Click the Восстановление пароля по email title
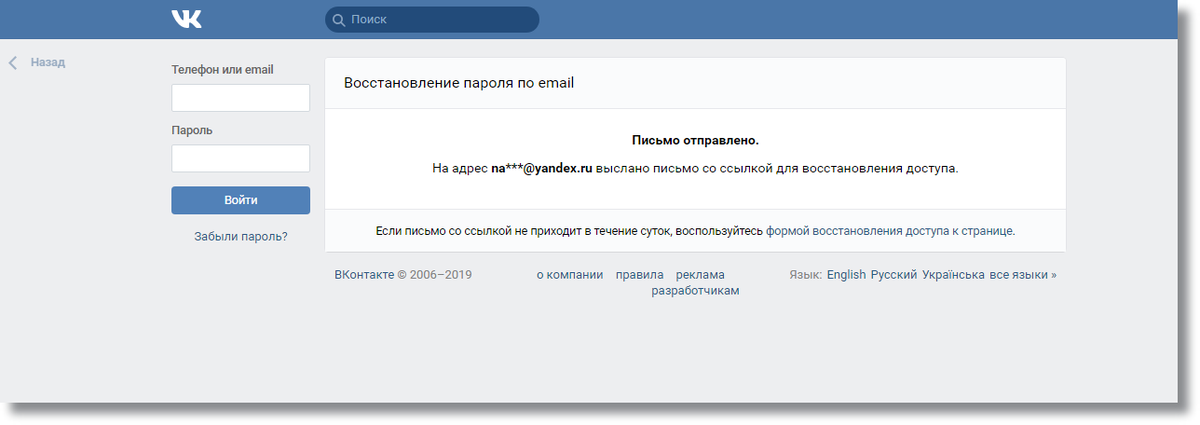The height and width of the screenshot is (425, 1200). coord(459,84)
